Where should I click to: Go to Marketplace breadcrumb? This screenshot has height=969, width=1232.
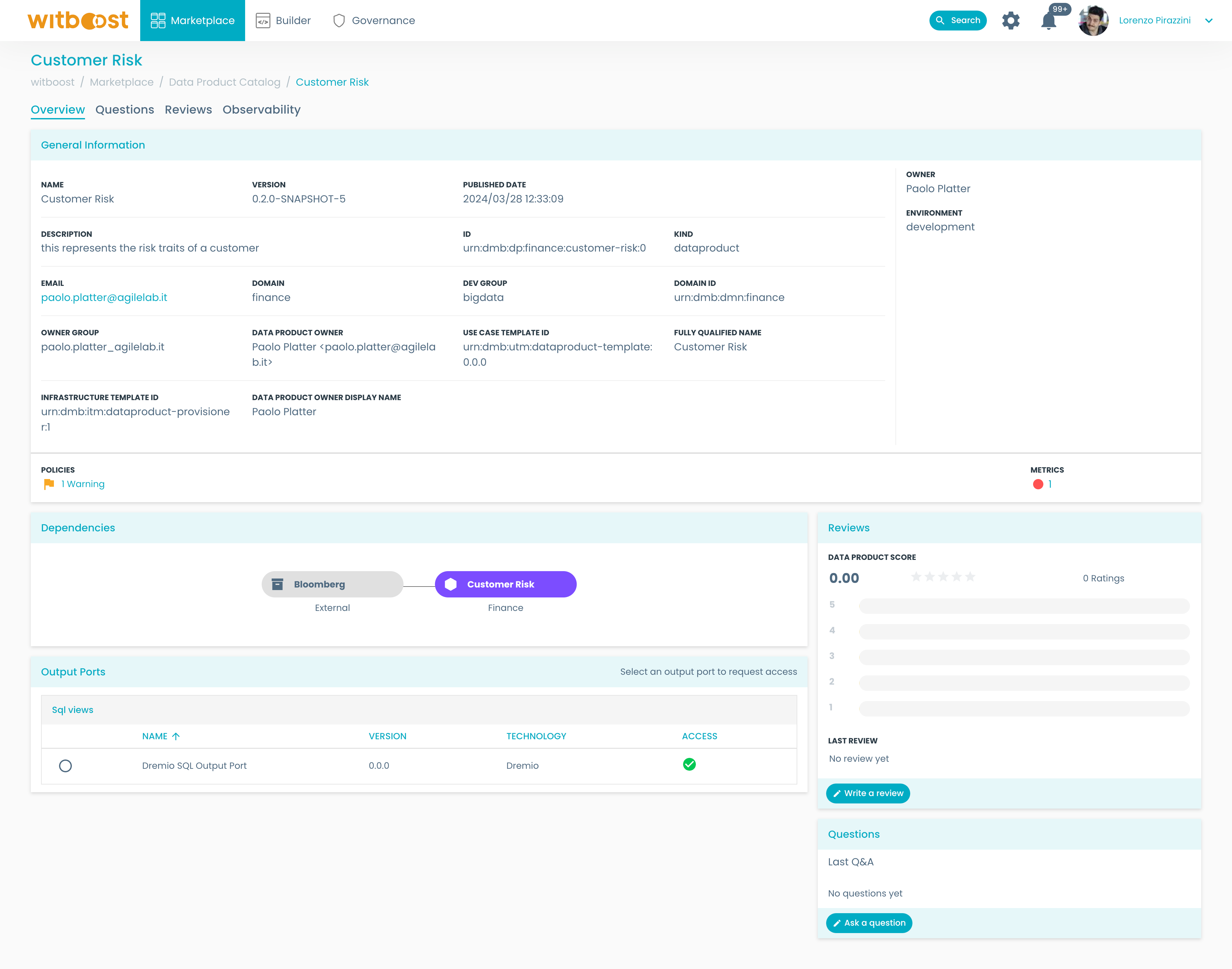coord(121,82)
